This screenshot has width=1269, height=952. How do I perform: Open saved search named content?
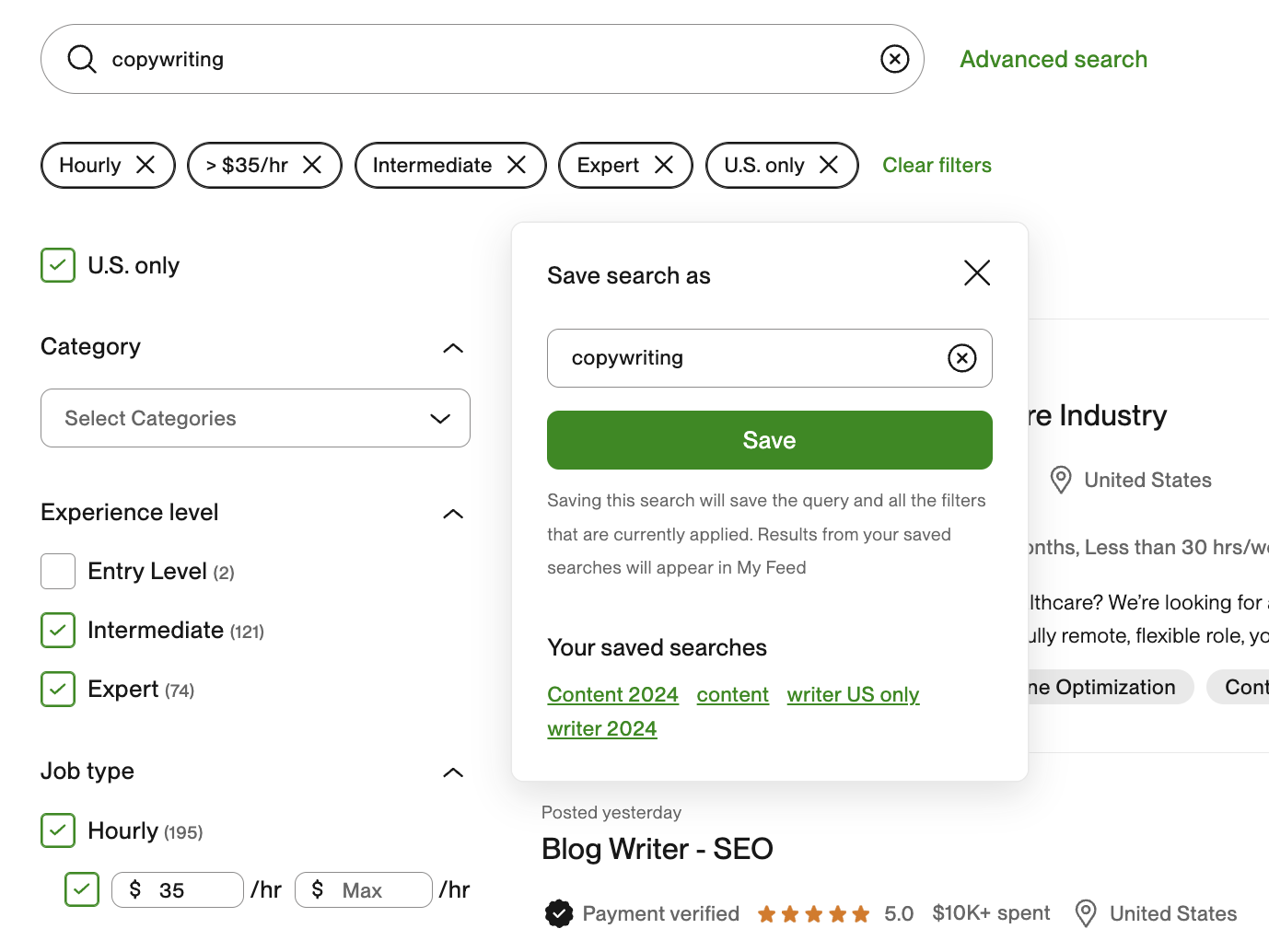(732, 694)
